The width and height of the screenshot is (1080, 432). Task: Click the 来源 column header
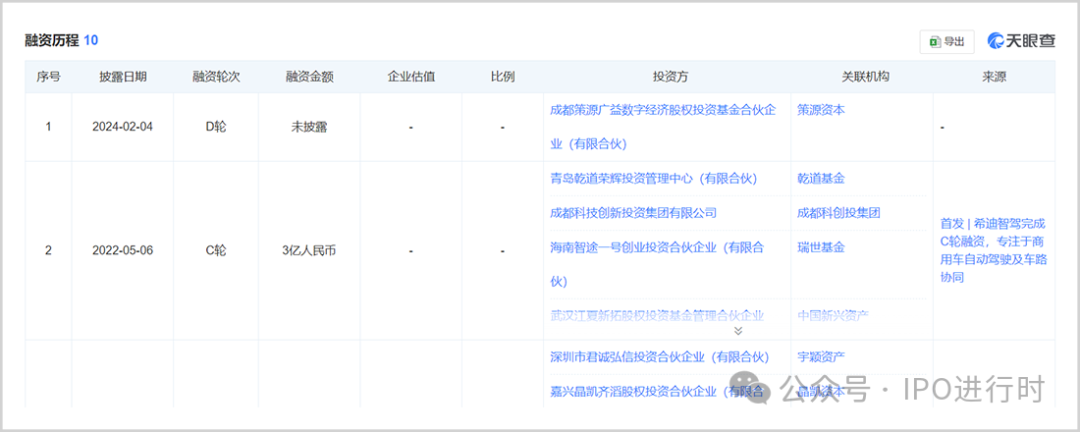tap(994, 77)
